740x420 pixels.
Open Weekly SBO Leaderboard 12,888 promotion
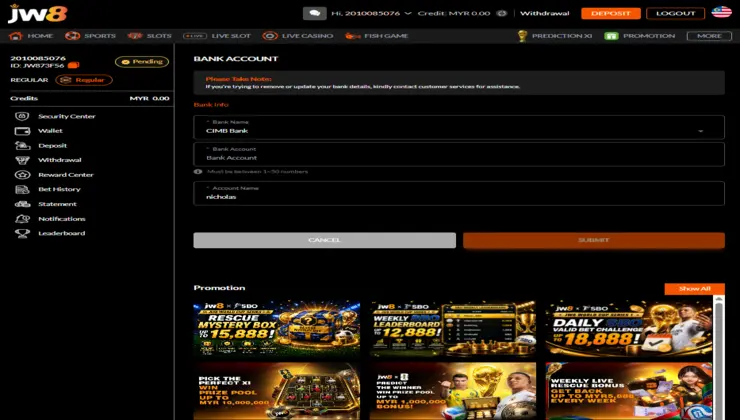[x=453, y=329]
